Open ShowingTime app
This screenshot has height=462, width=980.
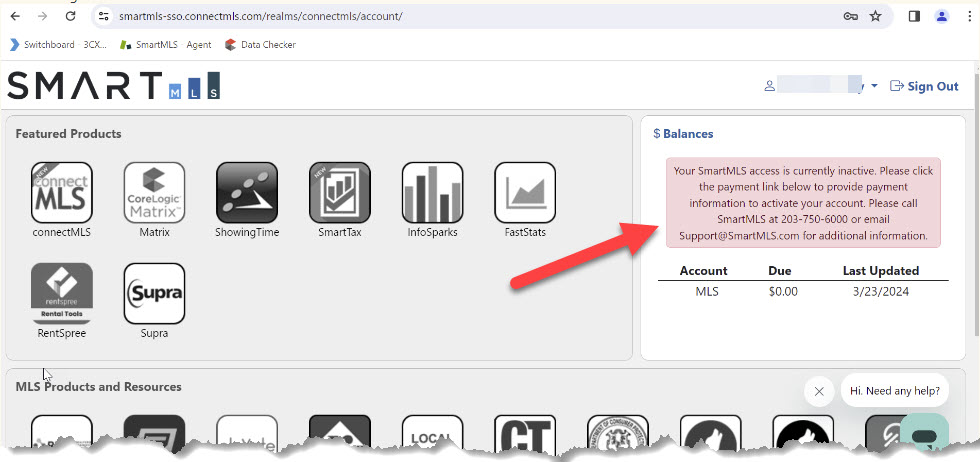click(x=247, y=193)
